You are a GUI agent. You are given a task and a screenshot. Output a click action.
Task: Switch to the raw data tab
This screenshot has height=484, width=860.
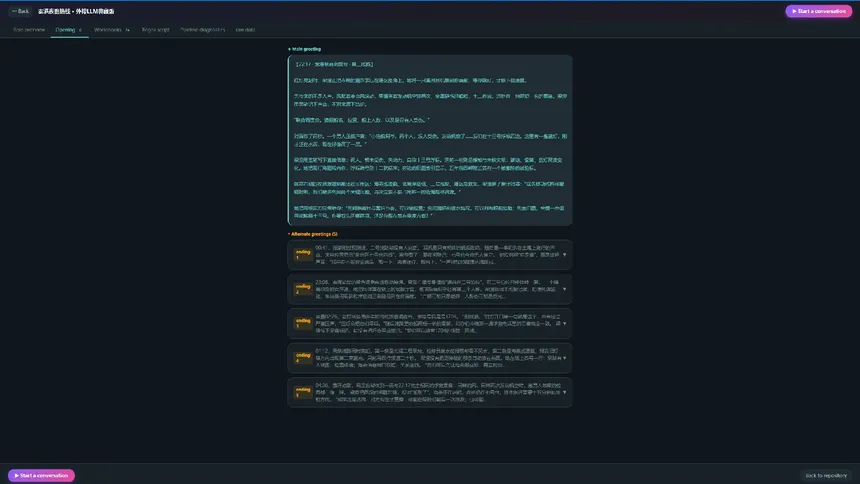pyautogui.click(x=245, y=30)
